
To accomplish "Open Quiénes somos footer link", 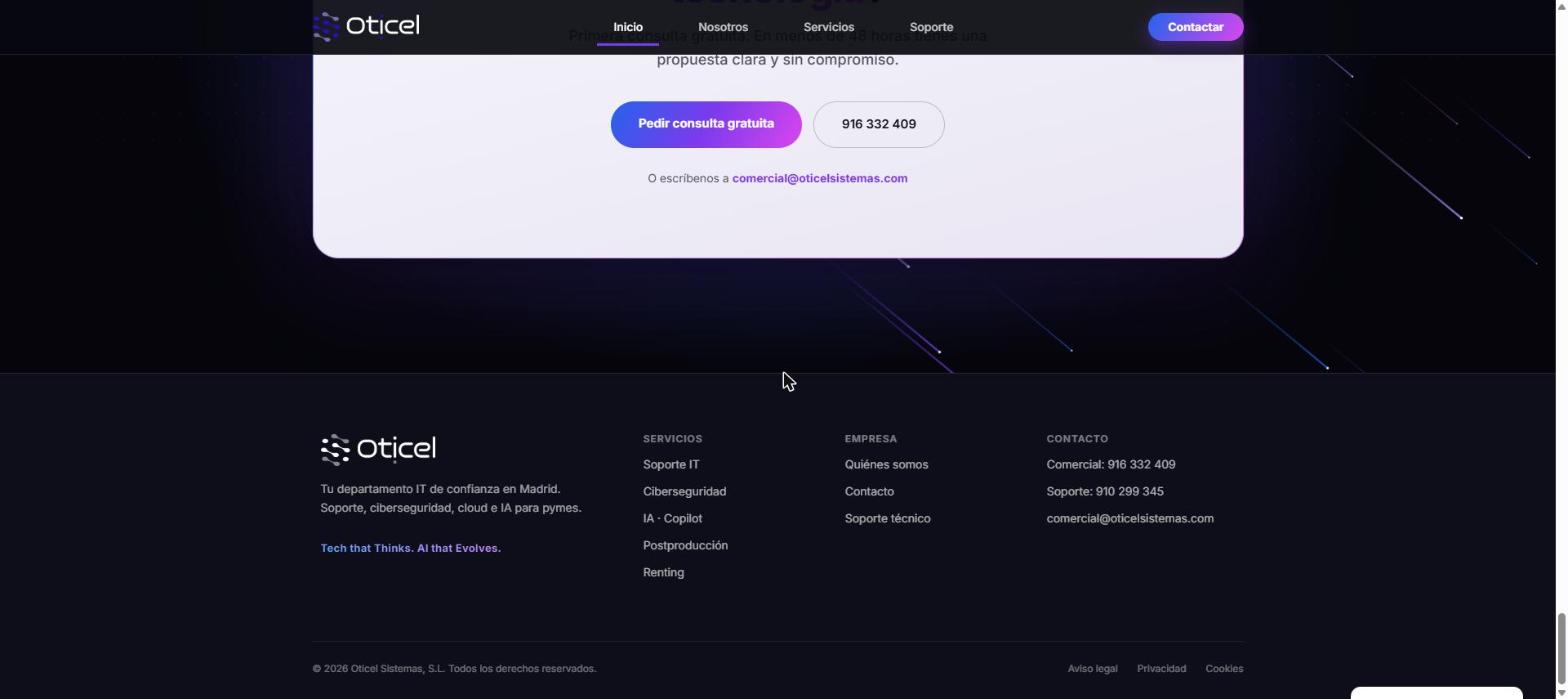I will point(886,464).
